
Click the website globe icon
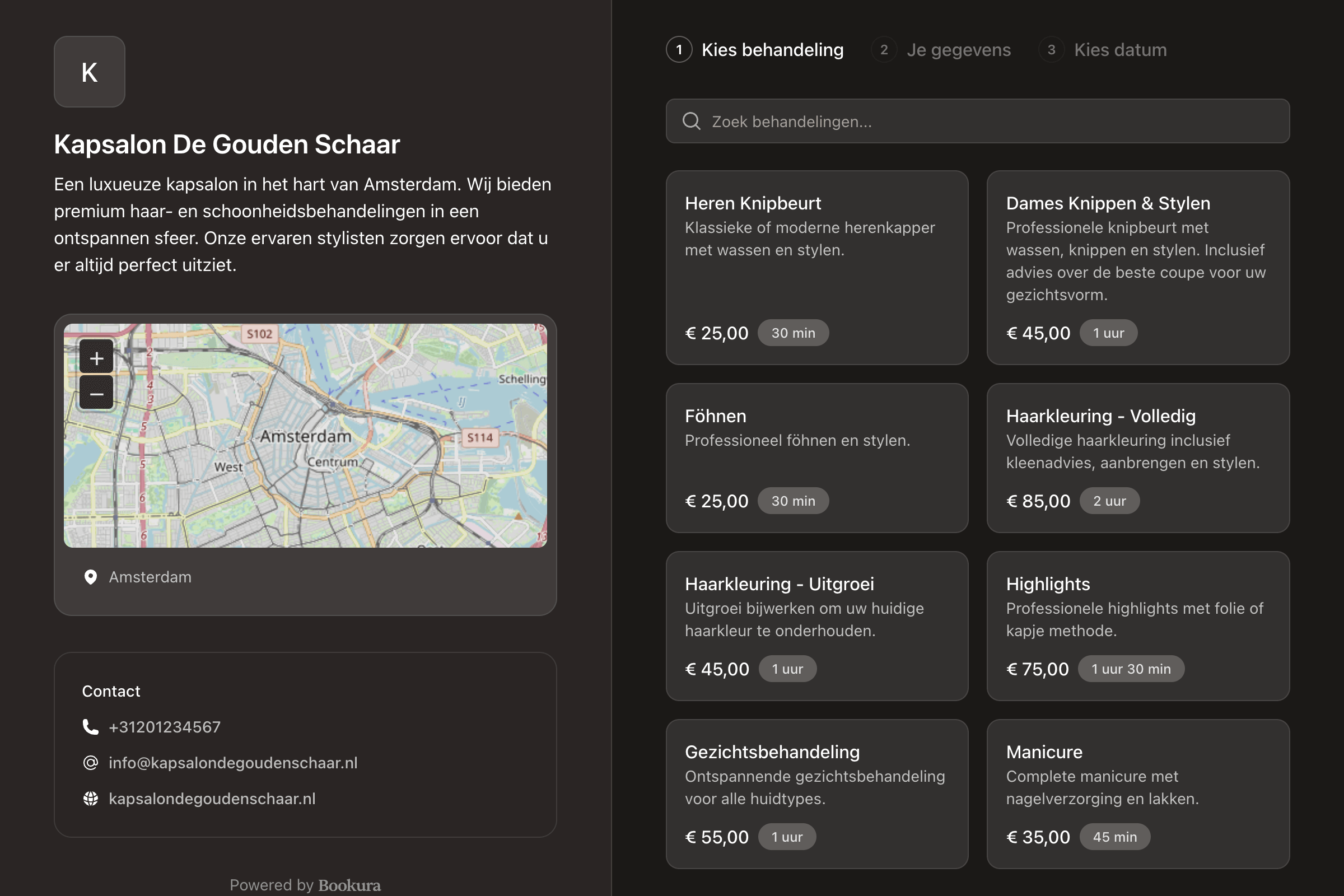(90, 799)
